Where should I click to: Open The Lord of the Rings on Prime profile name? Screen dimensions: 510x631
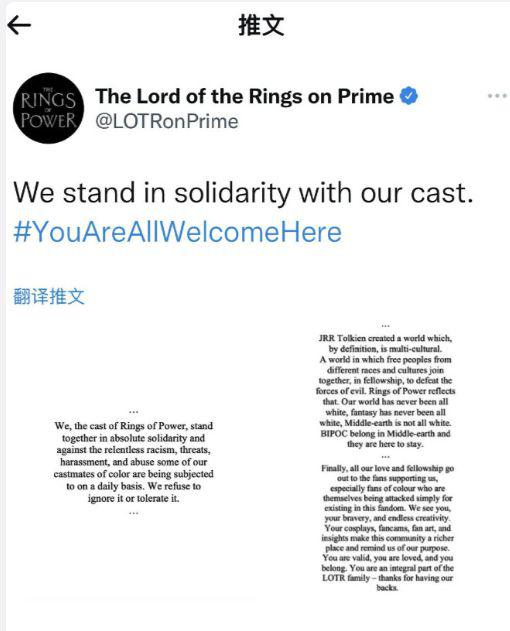(x=244, y=96)
